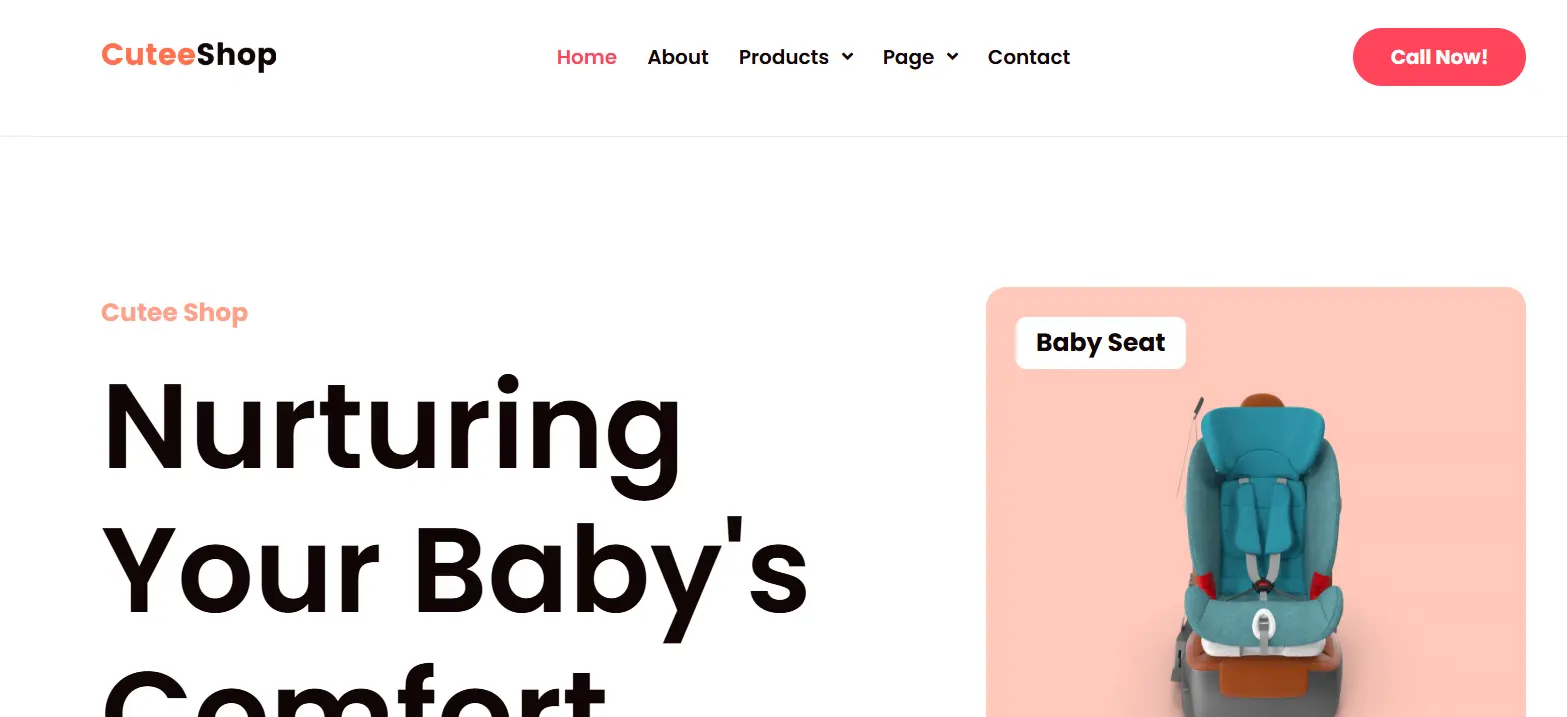
Task: Select the Baby Seat label badge
Action: coord(1100,343)
